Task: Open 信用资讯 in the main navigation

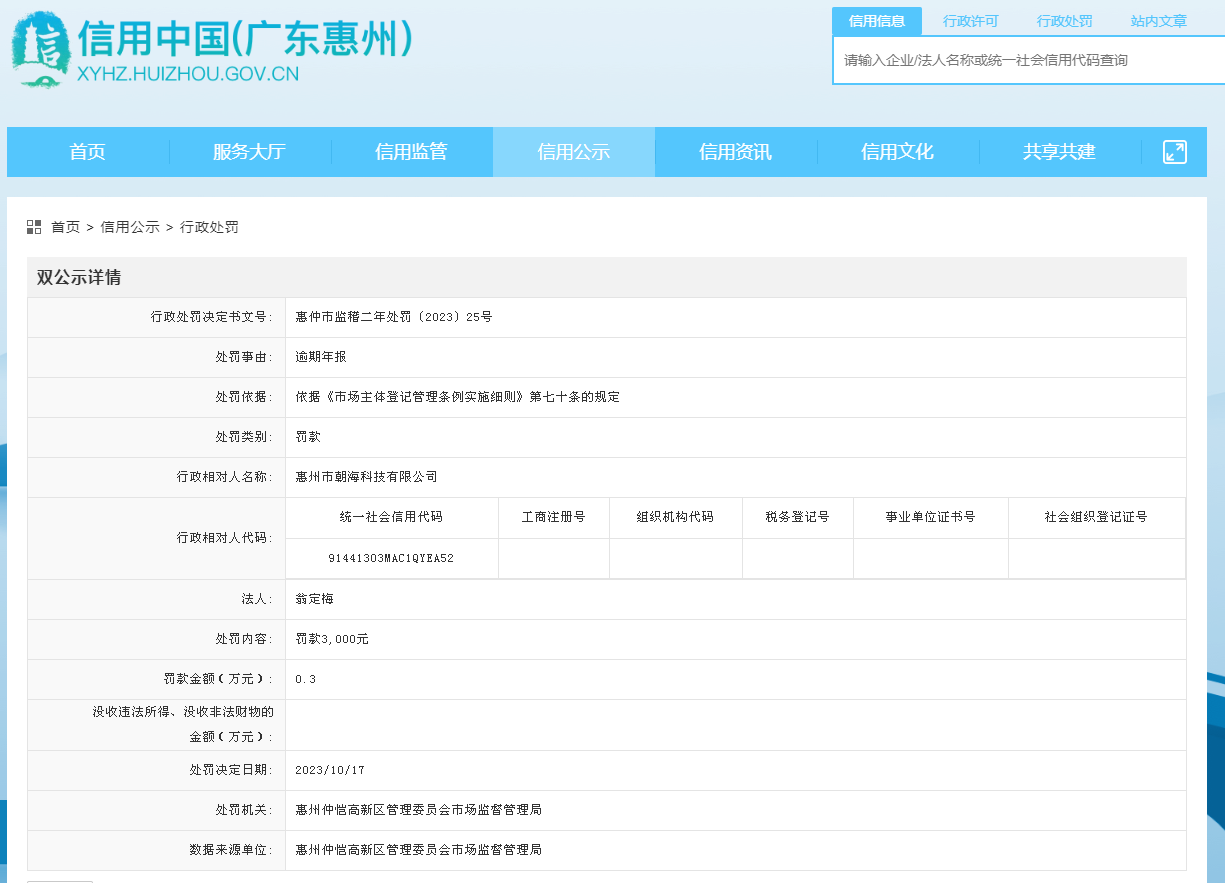Action: (736, 152)
